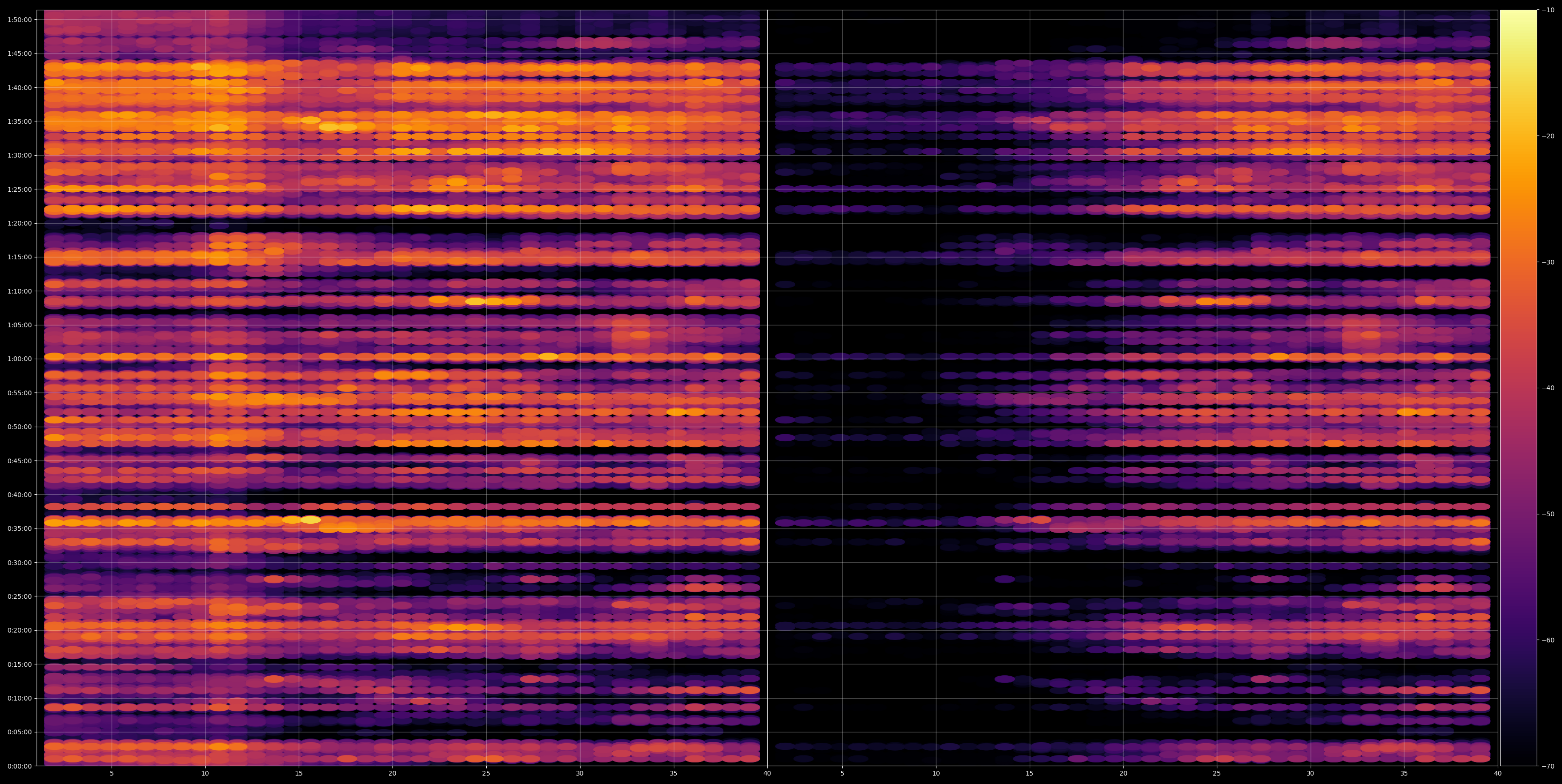Click the 1:45:00 time axis label

[19, 53]
